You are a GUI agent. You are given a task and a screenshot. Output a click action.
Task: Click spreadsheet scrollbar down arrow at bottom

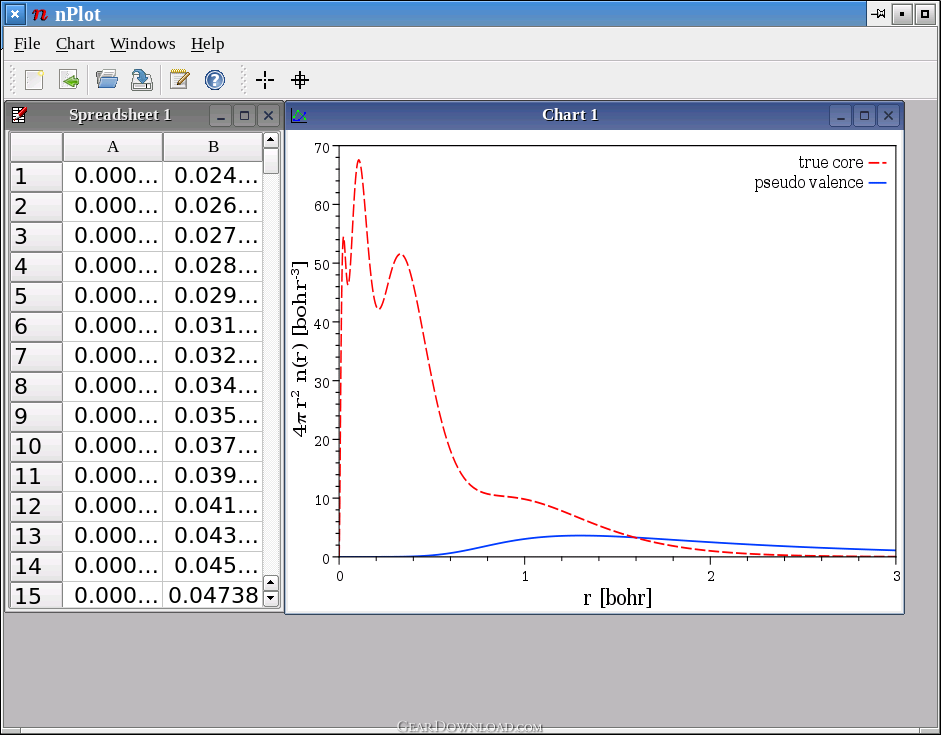(271, 598)
